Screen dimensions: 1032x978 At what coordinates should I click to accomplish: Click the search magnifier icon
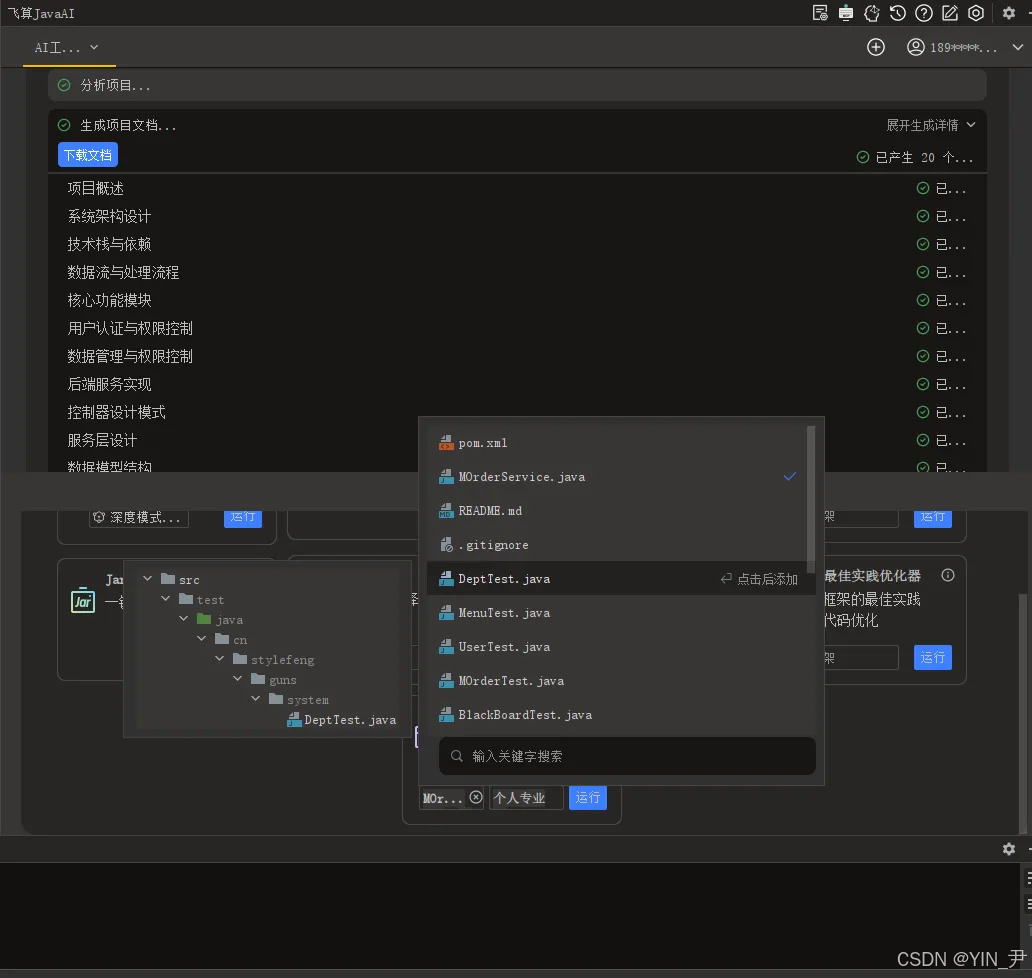pos(456,756)
